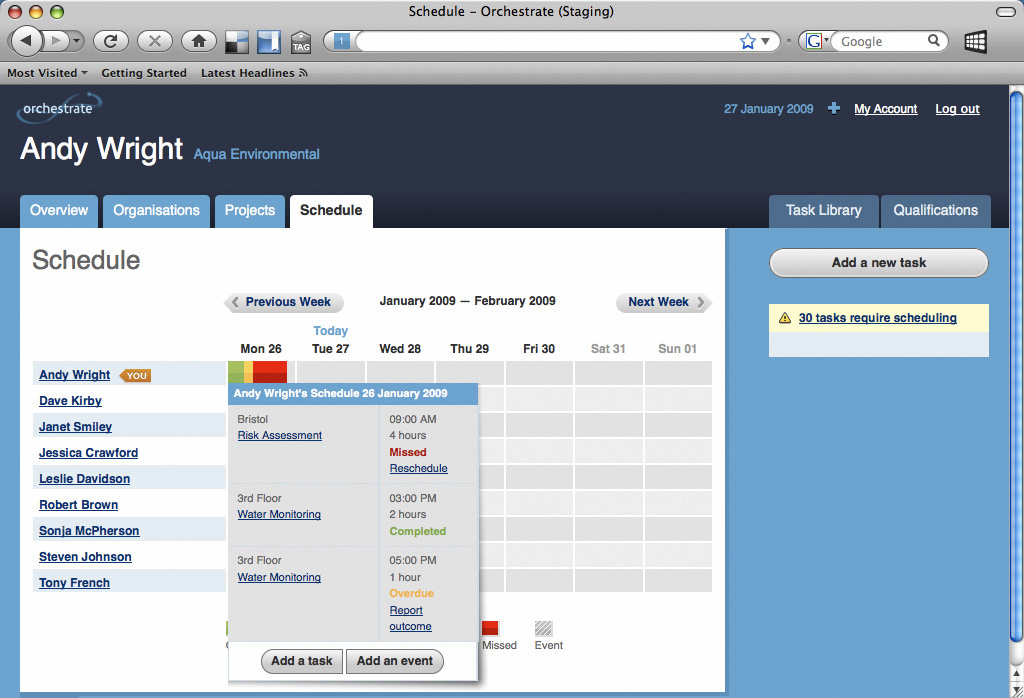1024x698 pixels.
Task: Click Andy Wright's Monday color-coded schedule bar
Action: (258, 372)
